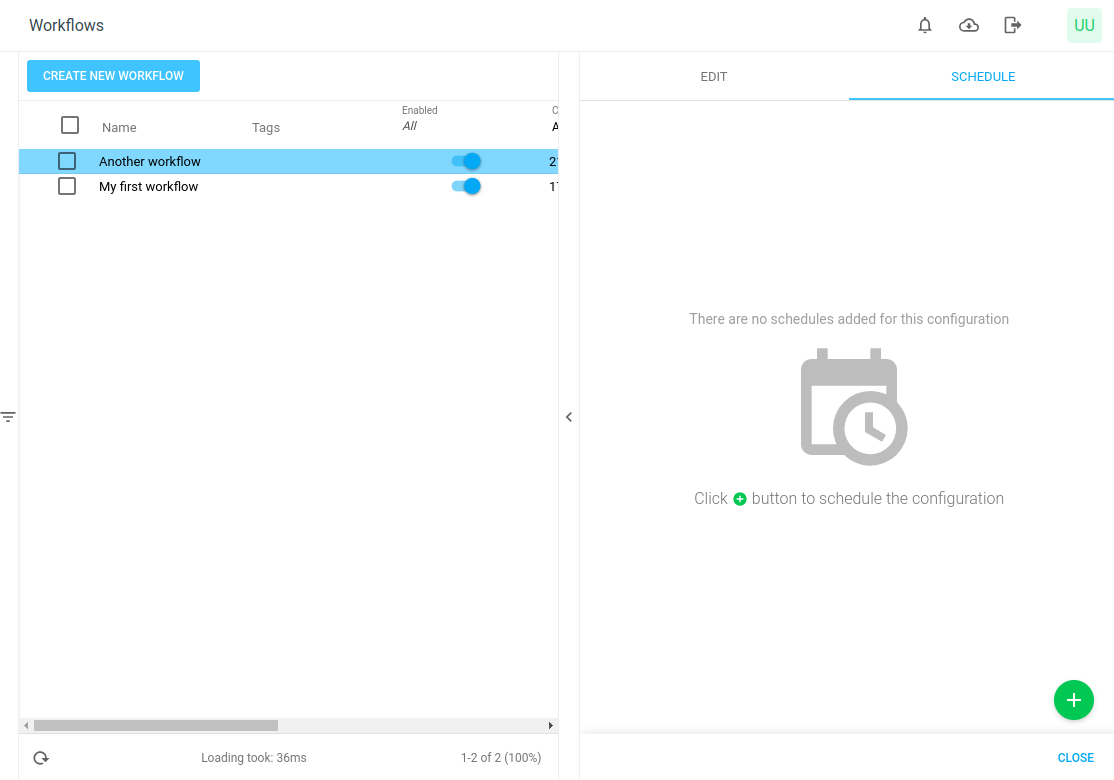1114x780 pixels.
Task: Click CLOSE at bottom right
Action: pyautogui.click(x=1075, y=757)
